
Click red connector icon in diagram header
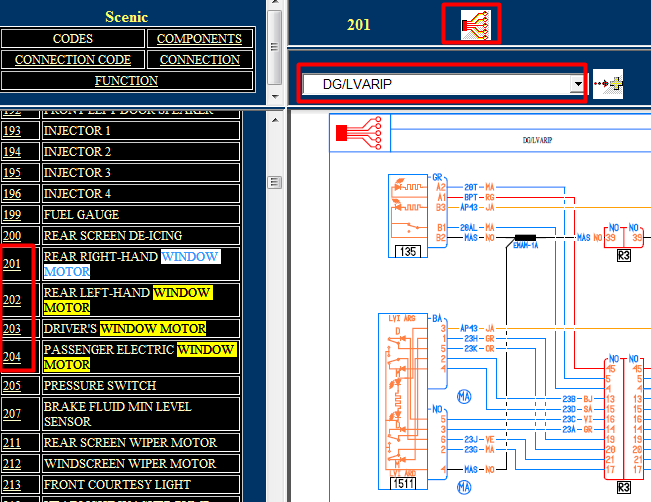[x=359, y=133]
